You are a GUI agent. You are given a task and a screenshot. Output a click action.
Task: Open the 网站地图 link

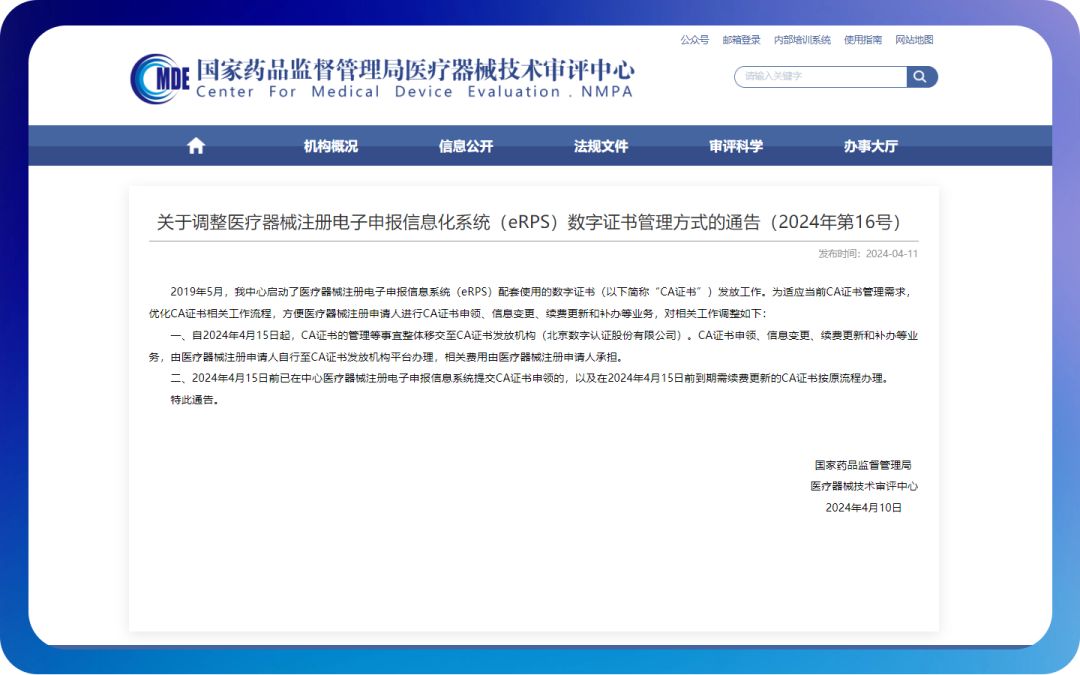[914, 40]
